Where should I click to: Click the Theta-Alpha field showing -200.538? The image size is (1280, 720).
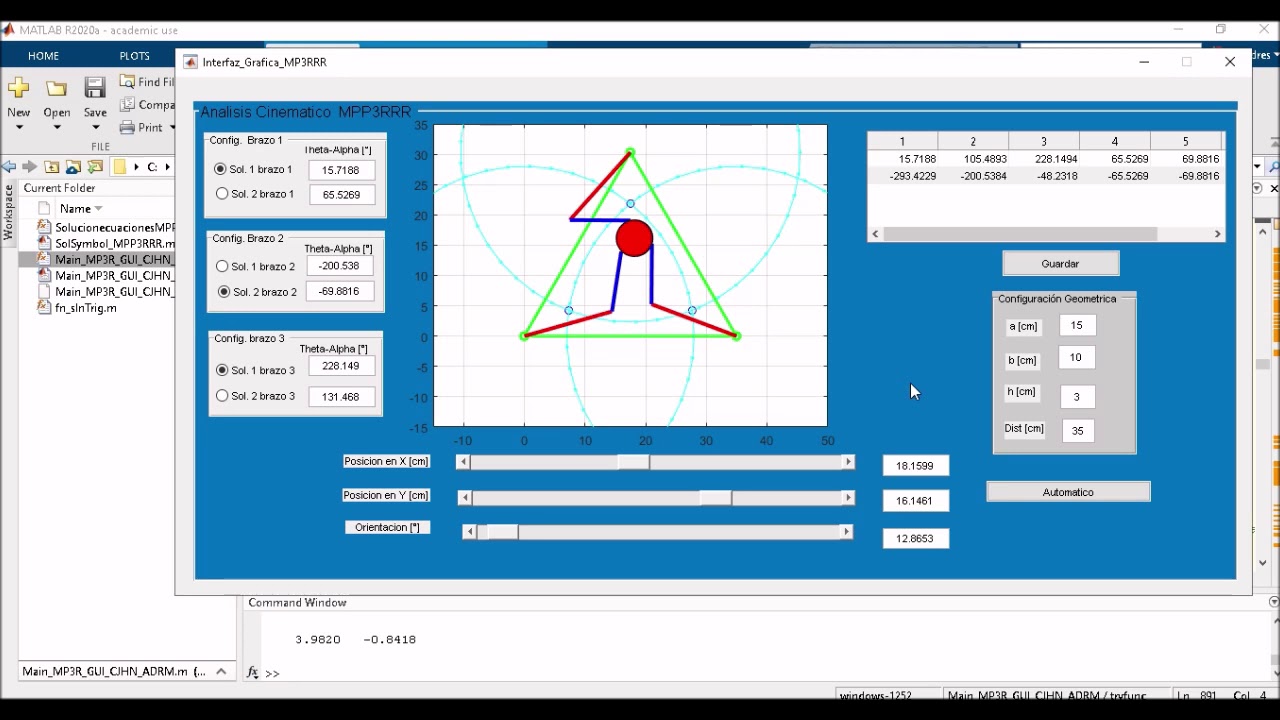tap(341, 266)
